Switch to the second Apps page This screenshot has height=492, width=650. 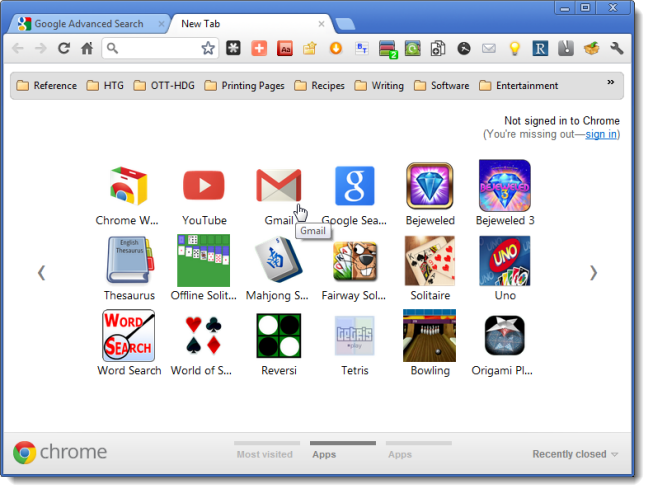coord(418,451)
